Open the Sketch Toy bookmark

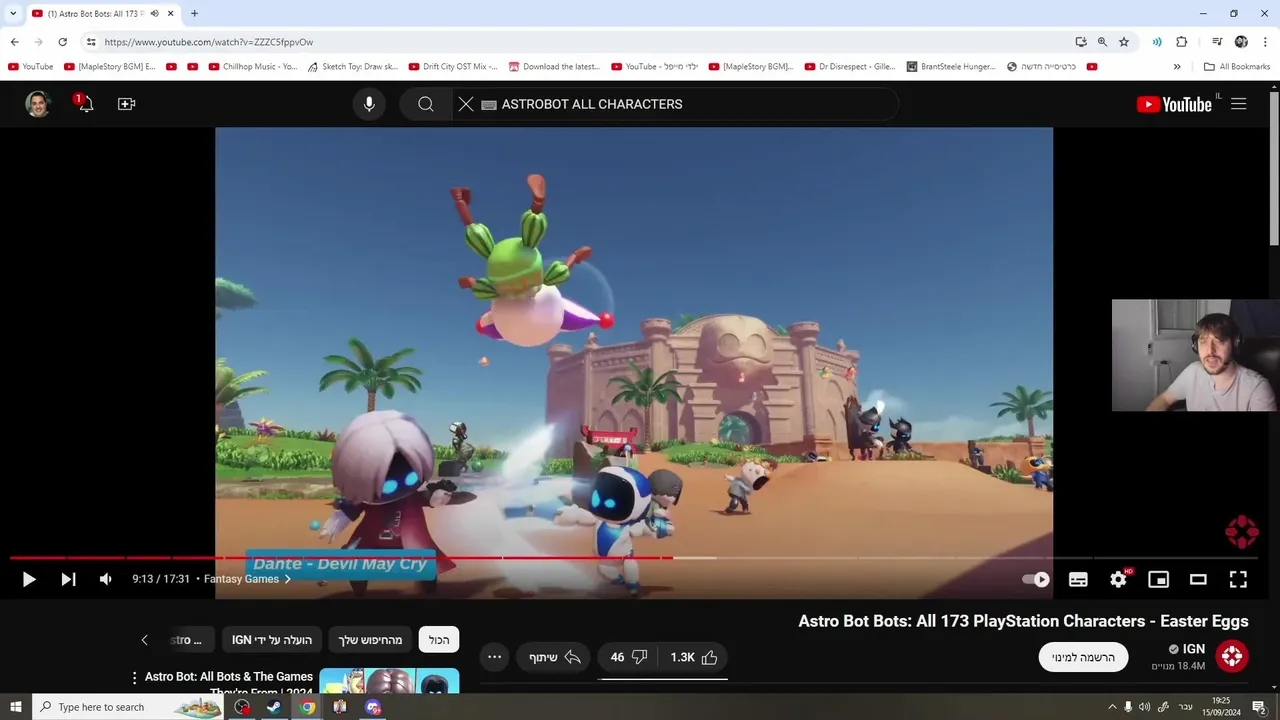tap(352, 67)
